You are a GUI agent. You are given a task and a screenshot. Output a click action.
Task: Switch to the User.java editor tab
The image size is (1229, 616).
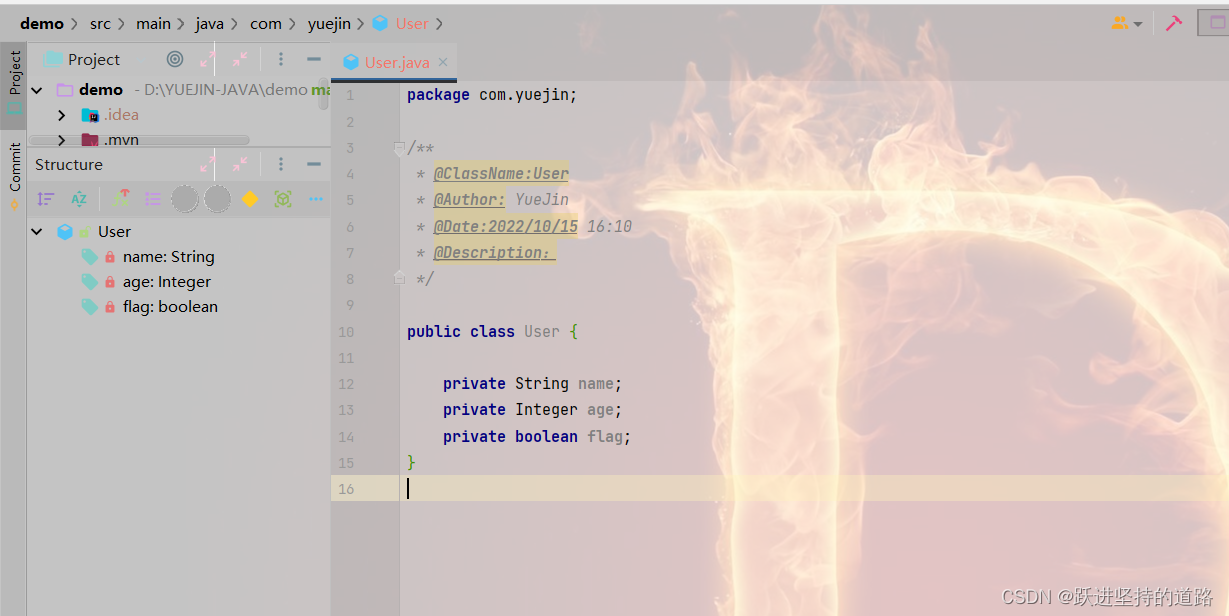[x=396, y=62]
